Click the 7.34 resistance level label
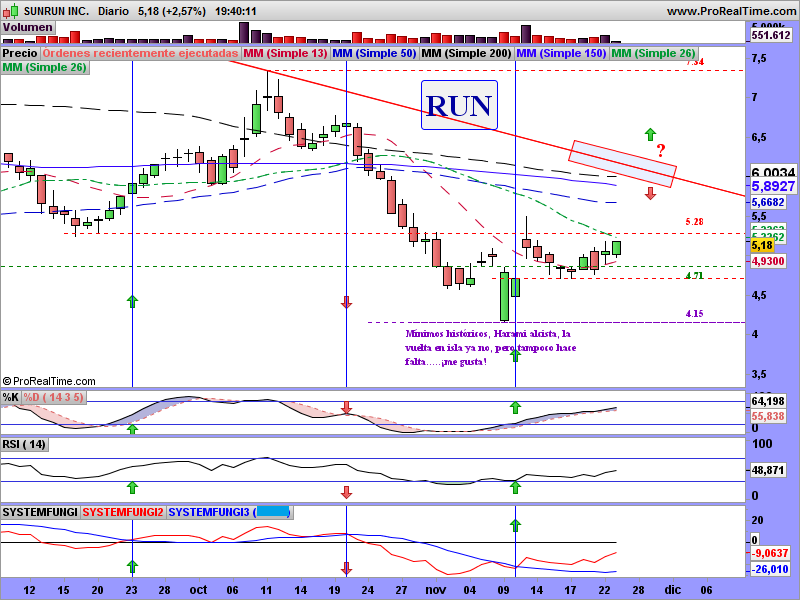Viewport: 800px width, 600px height. tap(695, 62)
